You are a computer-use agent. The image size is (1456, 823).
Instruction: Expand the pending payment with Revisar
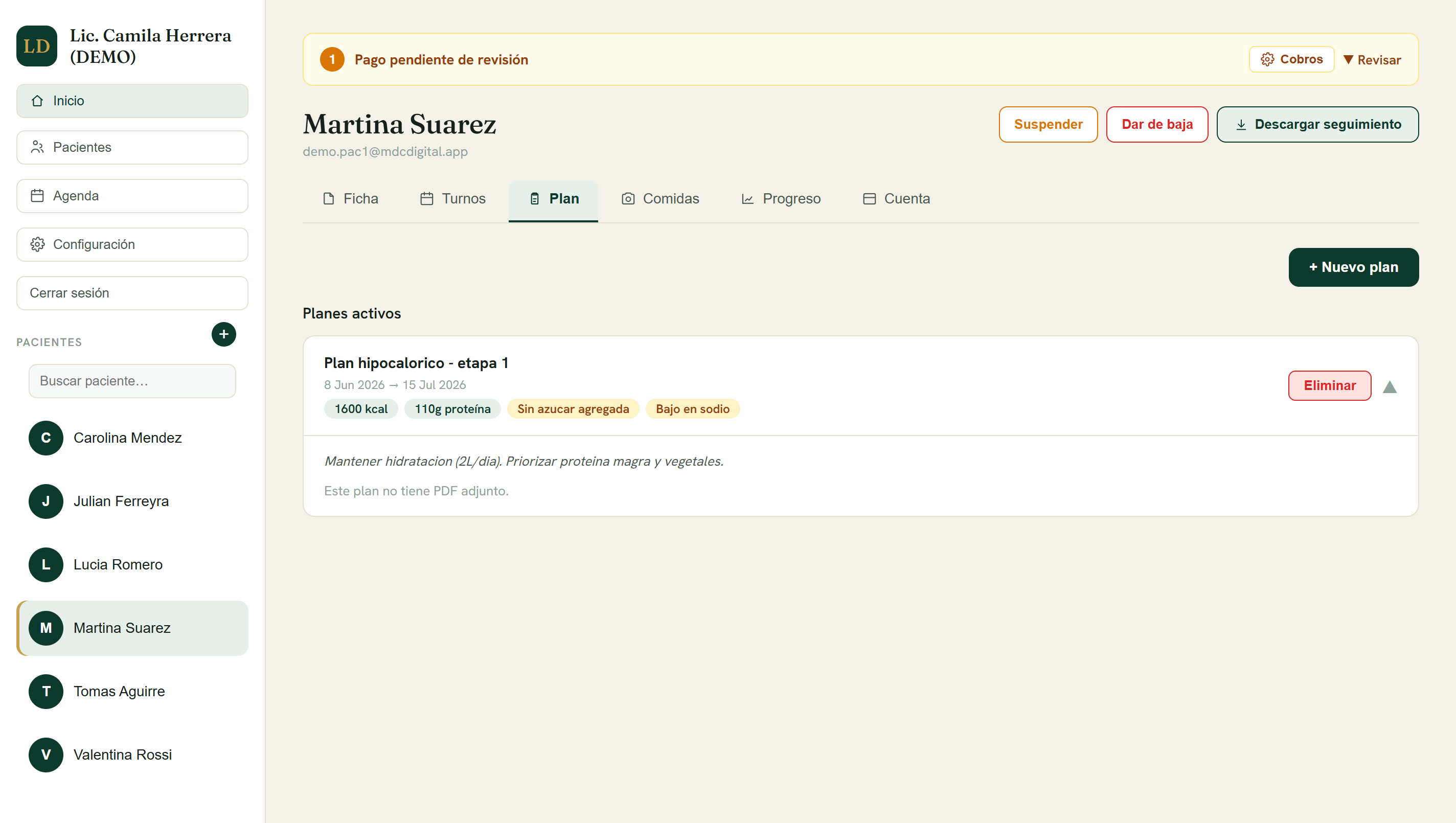[1372, 59]
